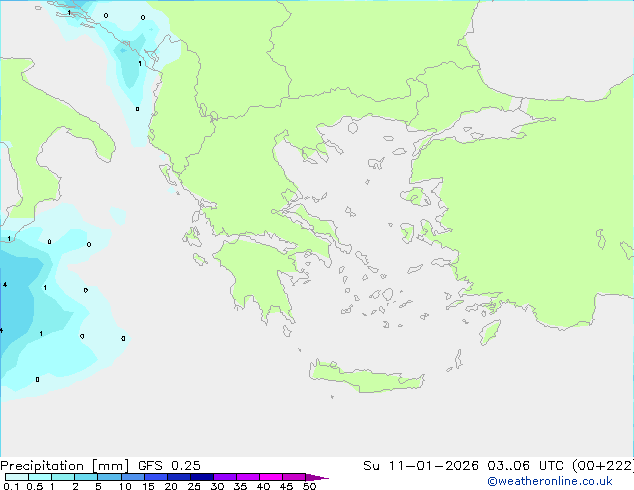This screenshot has height=490, width=634.
Task: Select the legend swatch between 1 and 2
Action: pos(63,477)
